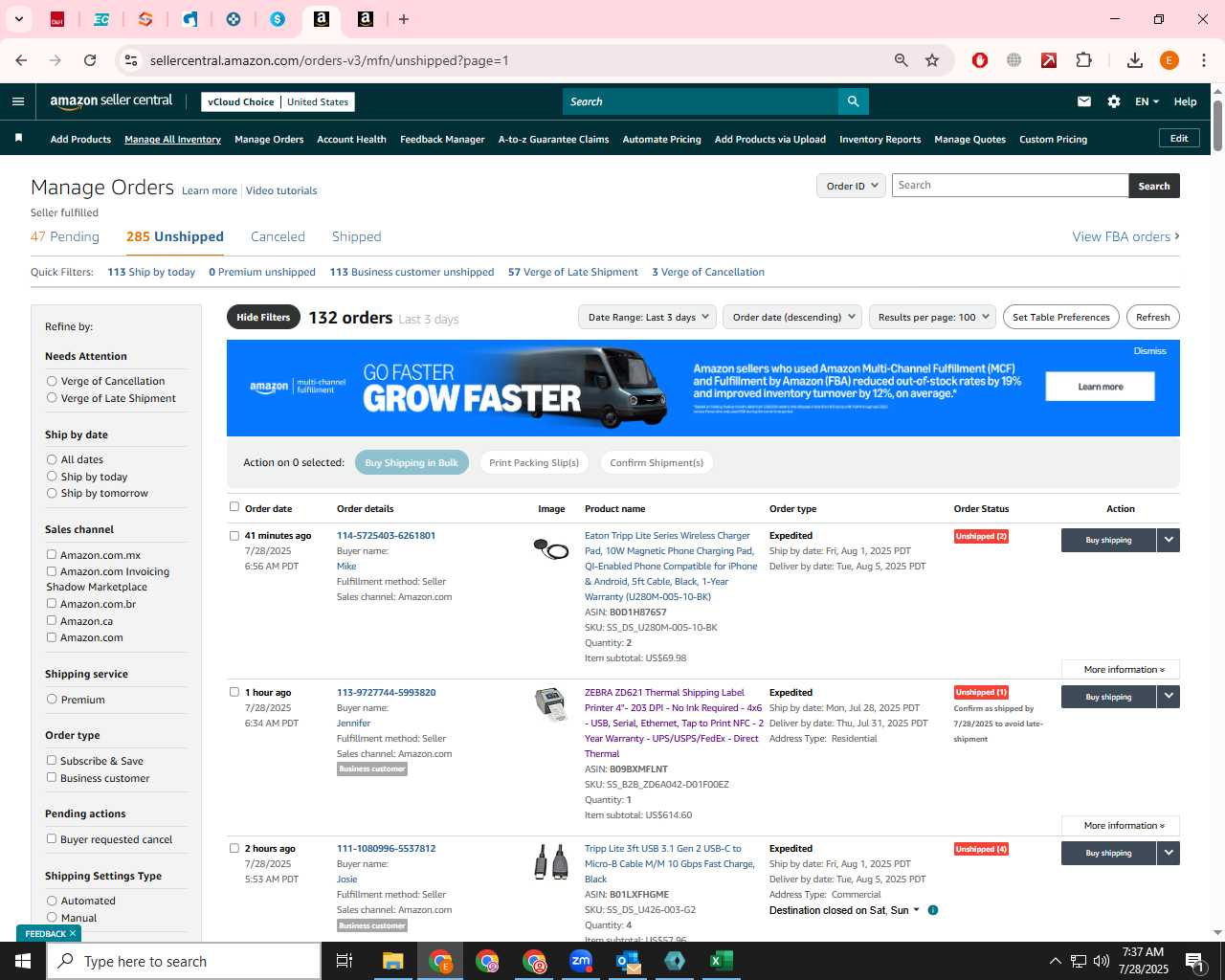Viewport: 1225px width, 980px height.
Task: Expand More information for ZEBRA order
Action: 1121,826
